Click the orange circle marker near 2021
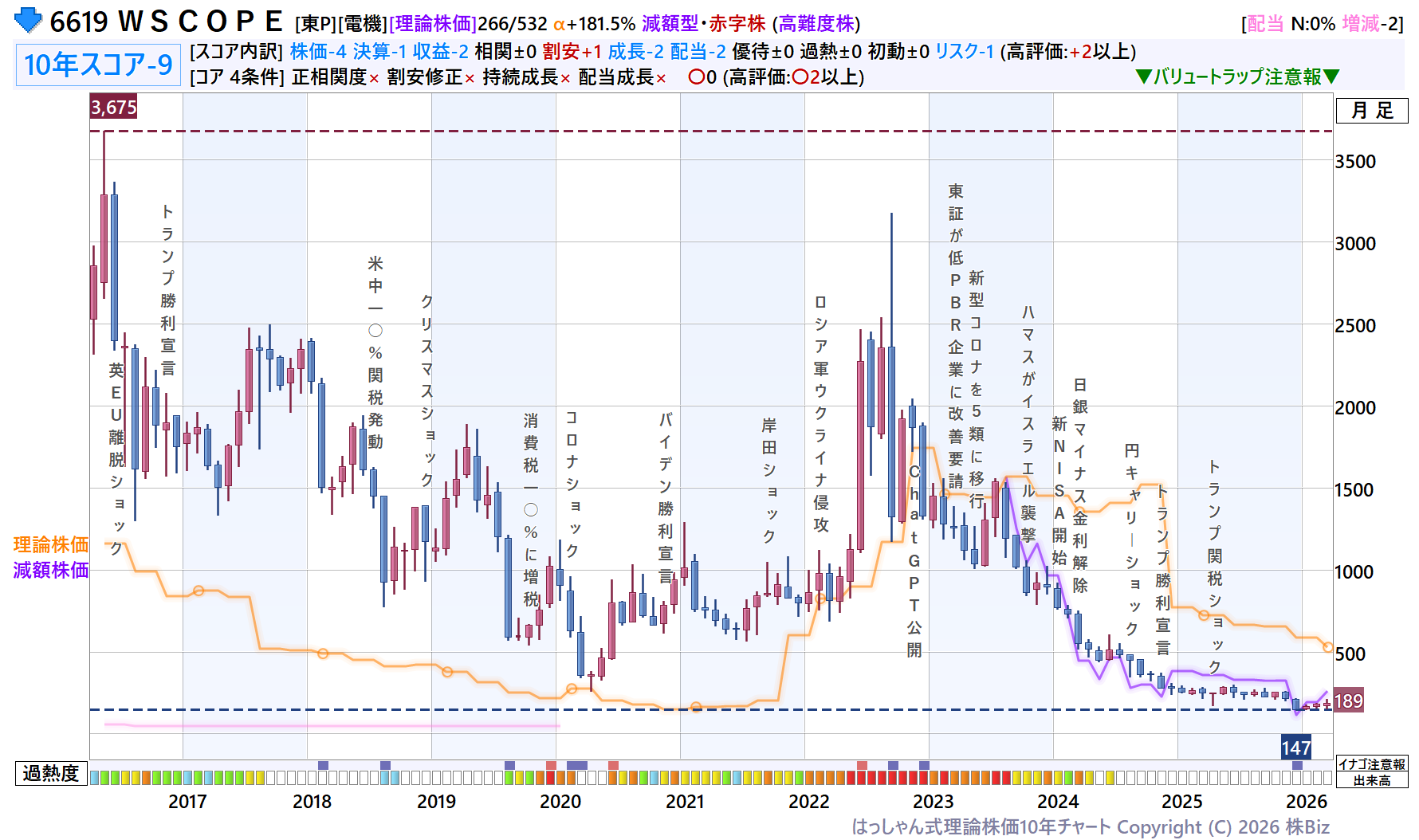Screen dimensions: 1419x840 click(696, 707)
